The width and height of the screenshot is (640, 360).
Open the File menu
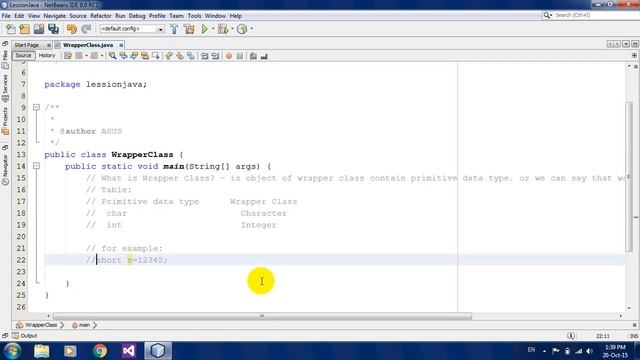point(6,16)
